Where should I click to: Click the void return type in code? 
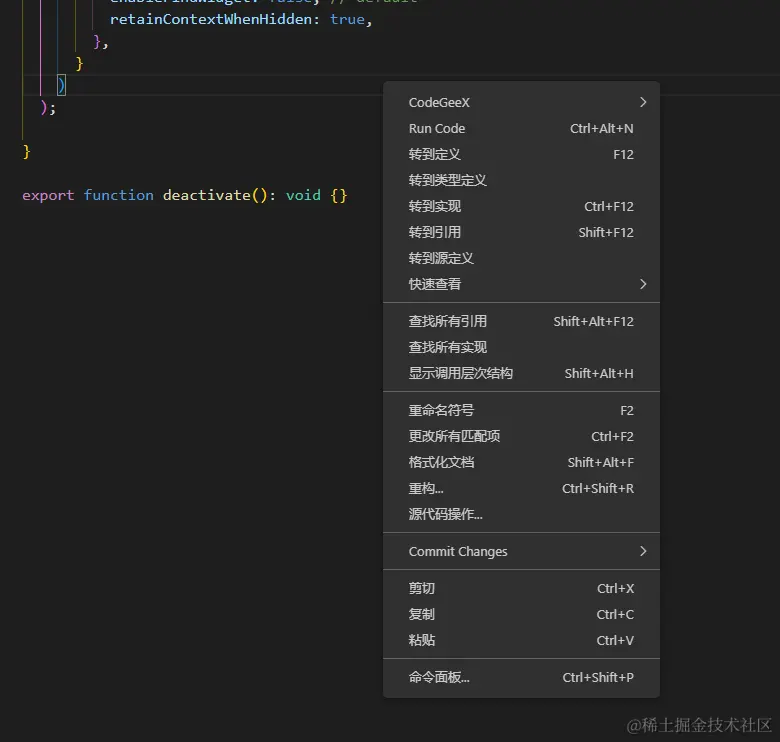pos(303,195)
